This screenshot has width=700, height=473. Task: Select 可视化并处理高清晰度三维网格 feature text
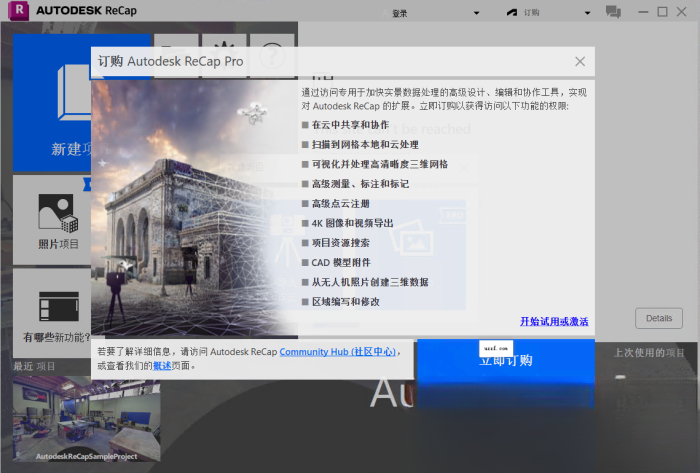pos(380,164)
